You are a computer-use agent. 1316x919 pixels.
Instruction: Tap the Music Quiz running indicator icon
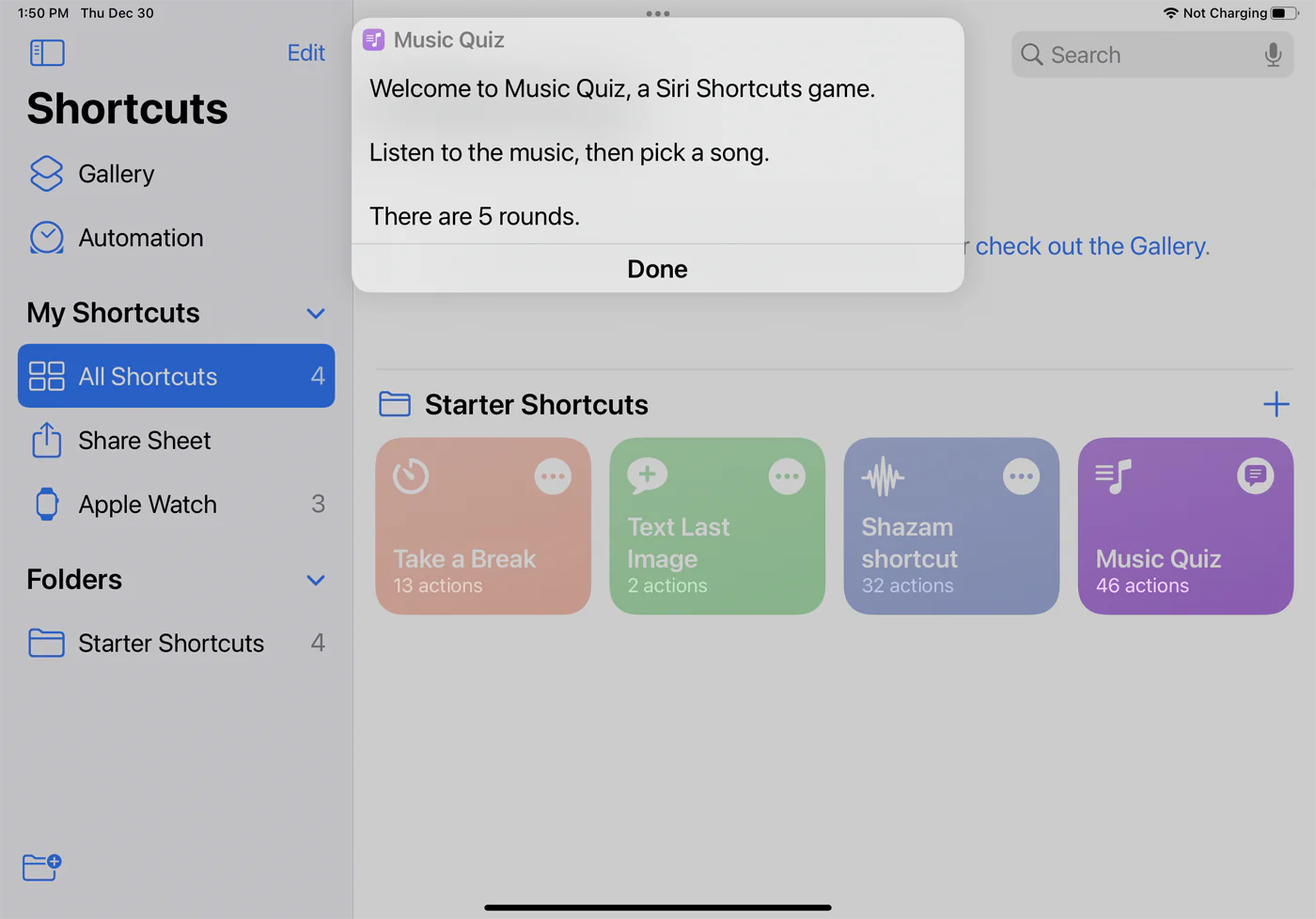1255,476
